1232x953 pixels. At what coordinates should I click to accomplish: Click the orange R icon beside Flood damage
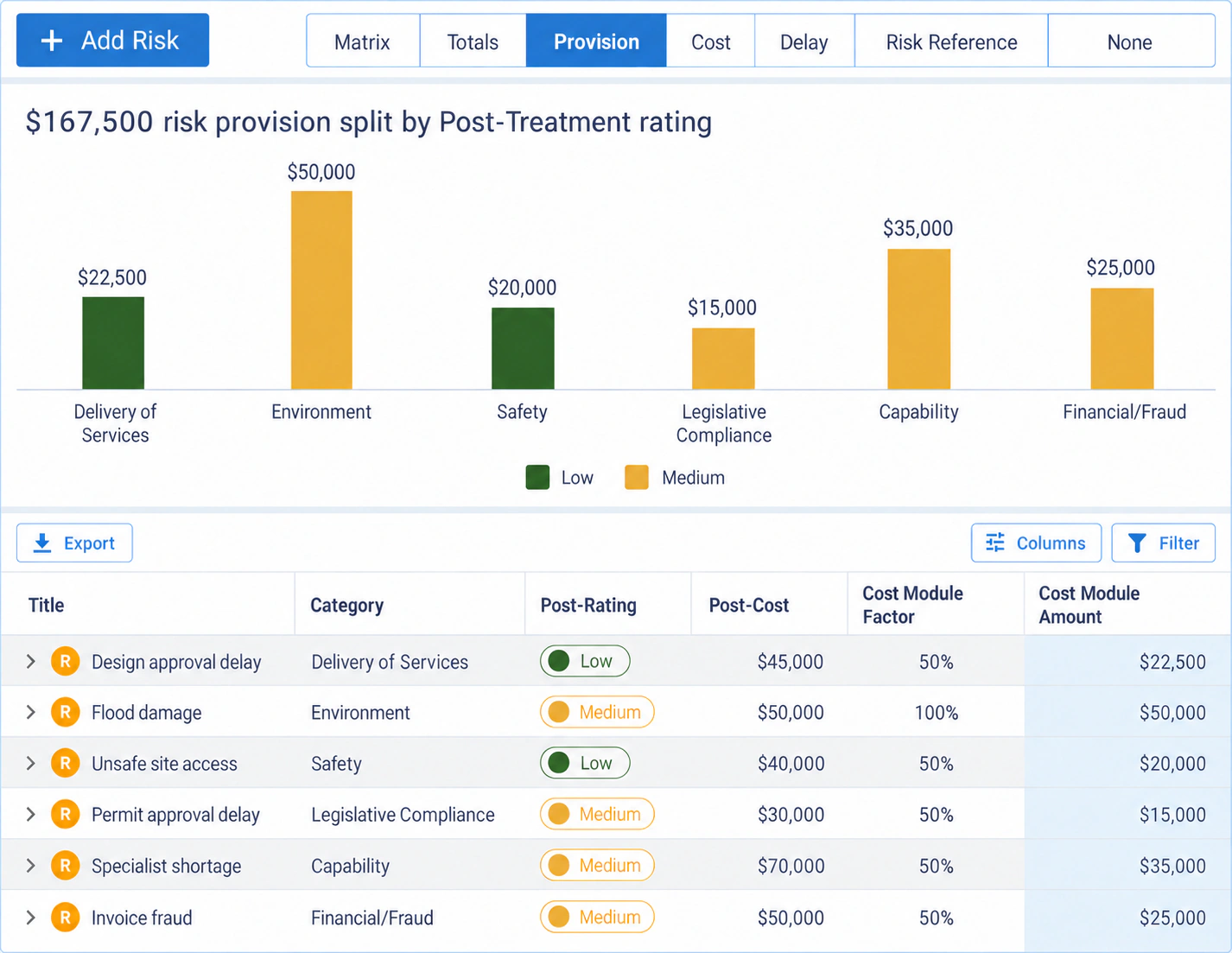[65, 713]
